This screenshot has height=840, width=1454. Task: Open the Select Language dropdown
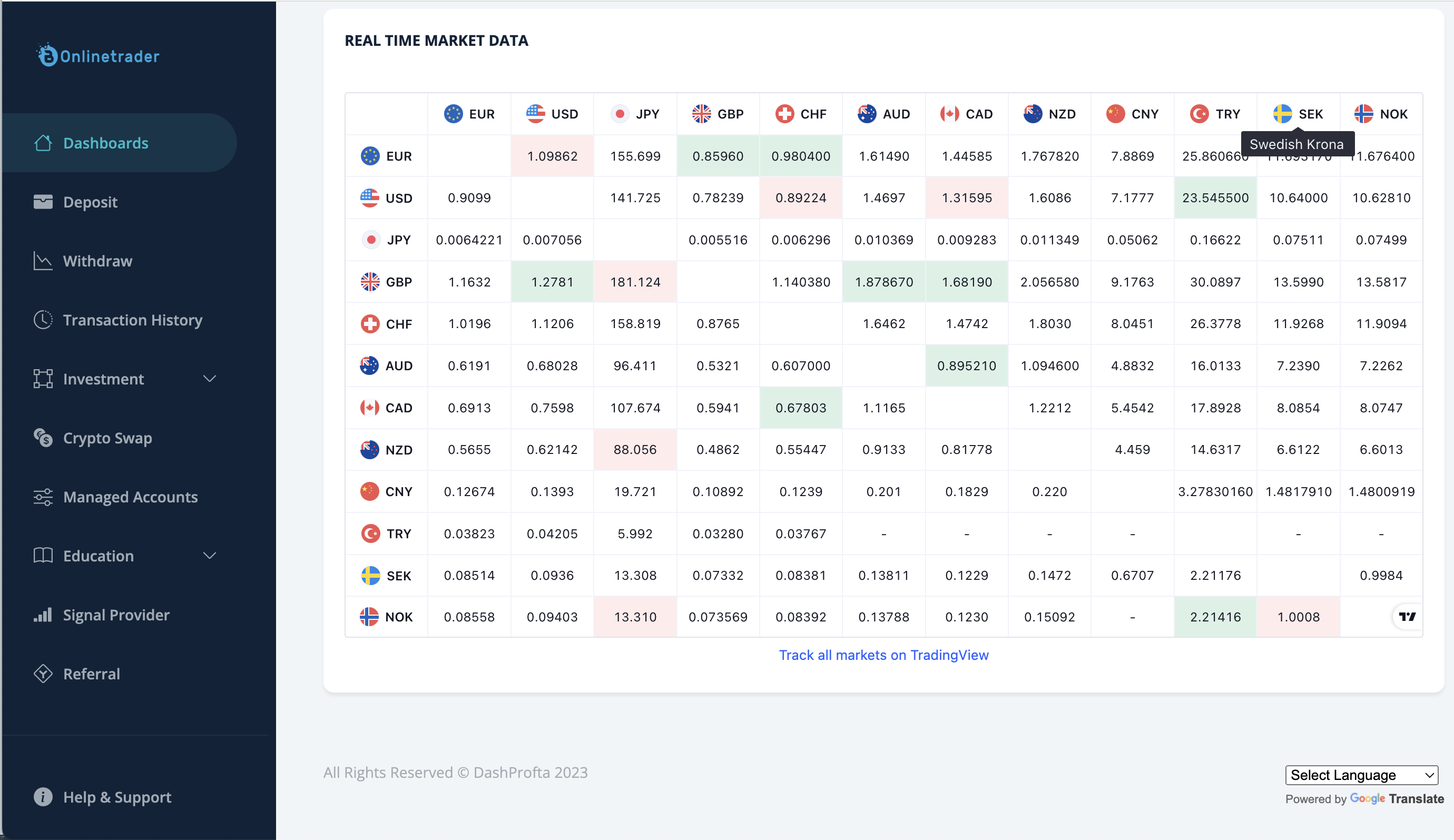tap(1362, 775)
